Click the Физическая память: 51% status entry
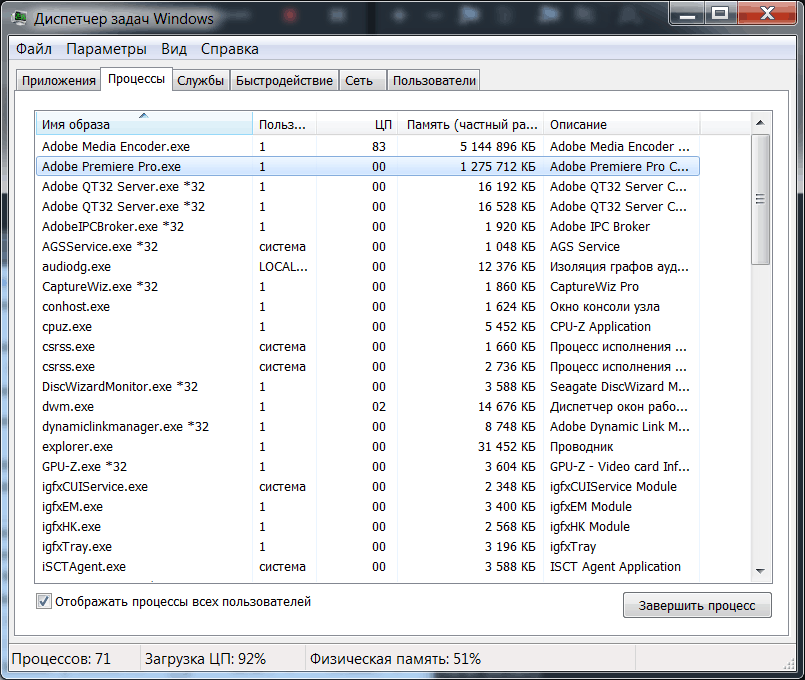805x680 pixels. click(x=395, y=658)
